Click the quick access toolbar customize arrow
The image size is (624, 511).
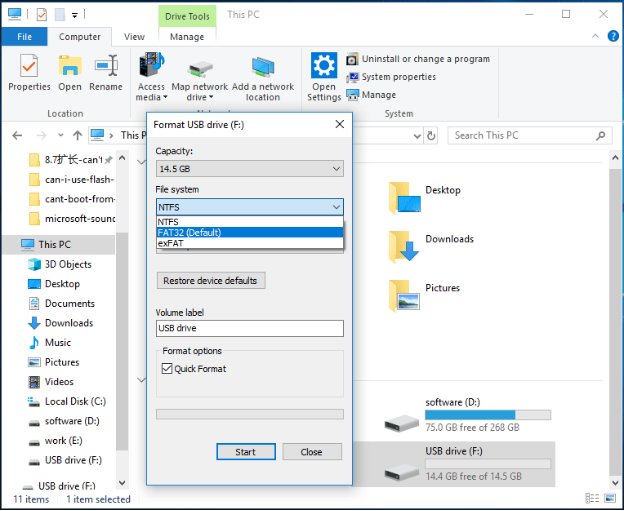74,15
